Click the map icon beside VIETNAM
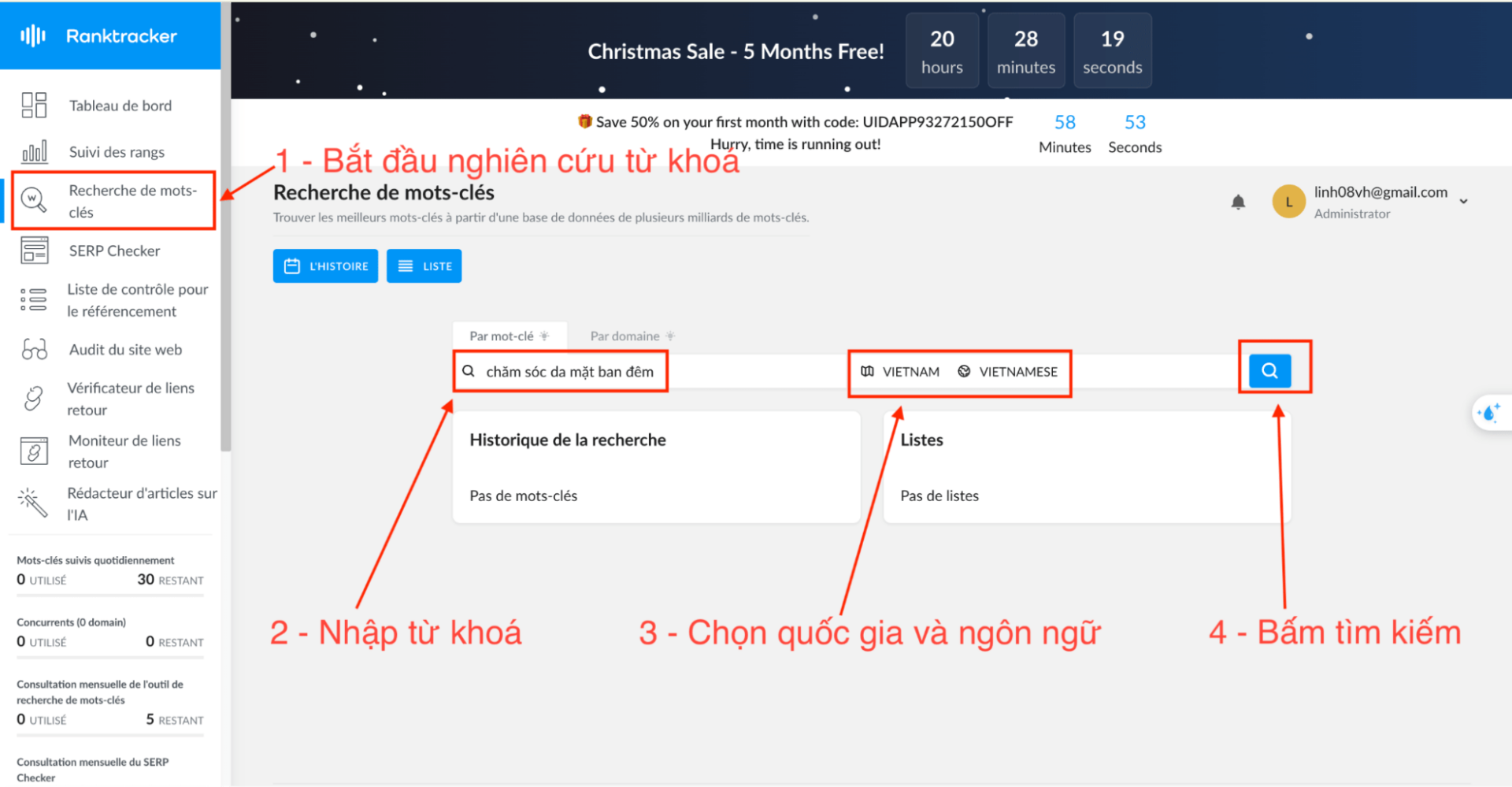Screen dimensions: 1512x787 (867, 371)
